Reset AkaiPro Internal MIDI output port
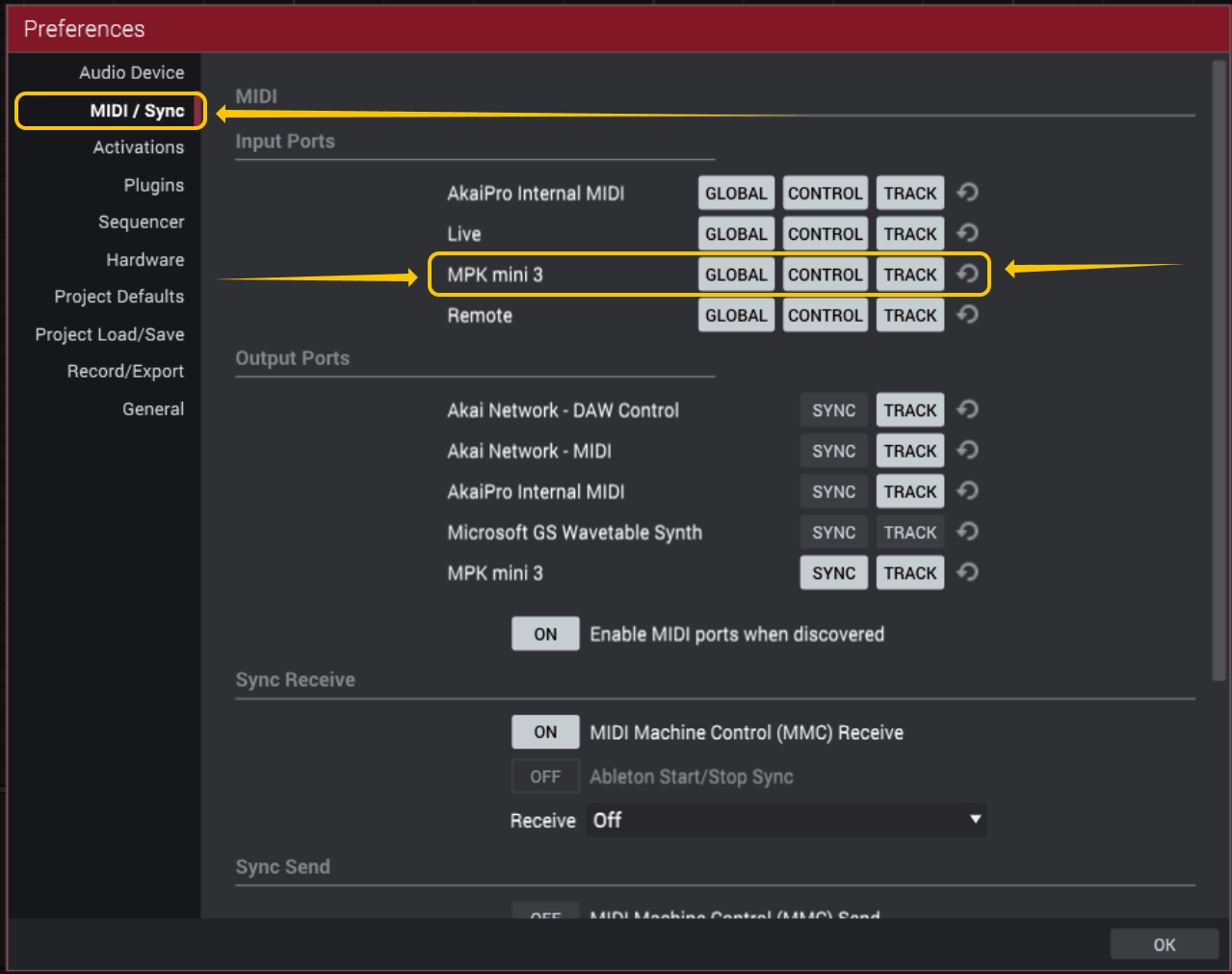Image resolution: width=1232 pixels, height=974 pixels. click(x=968, y=490)
